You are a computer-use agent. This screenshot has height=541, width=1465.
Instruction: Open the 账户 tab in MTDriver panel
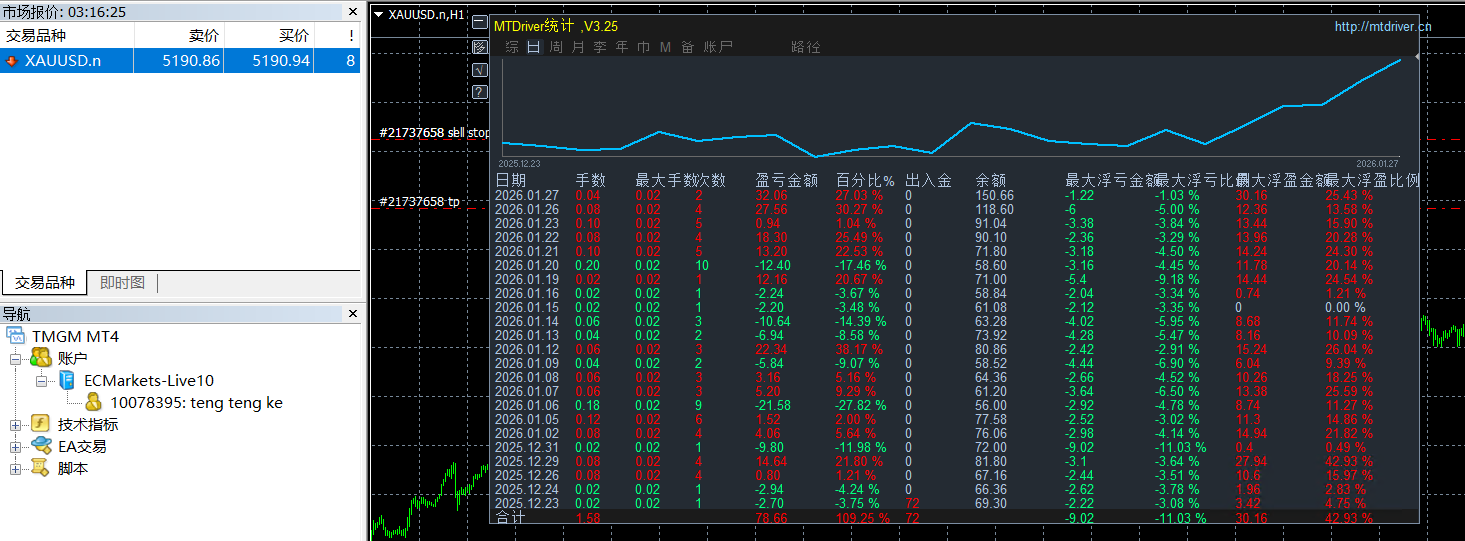pyautogui.click(x=718, y=47)
